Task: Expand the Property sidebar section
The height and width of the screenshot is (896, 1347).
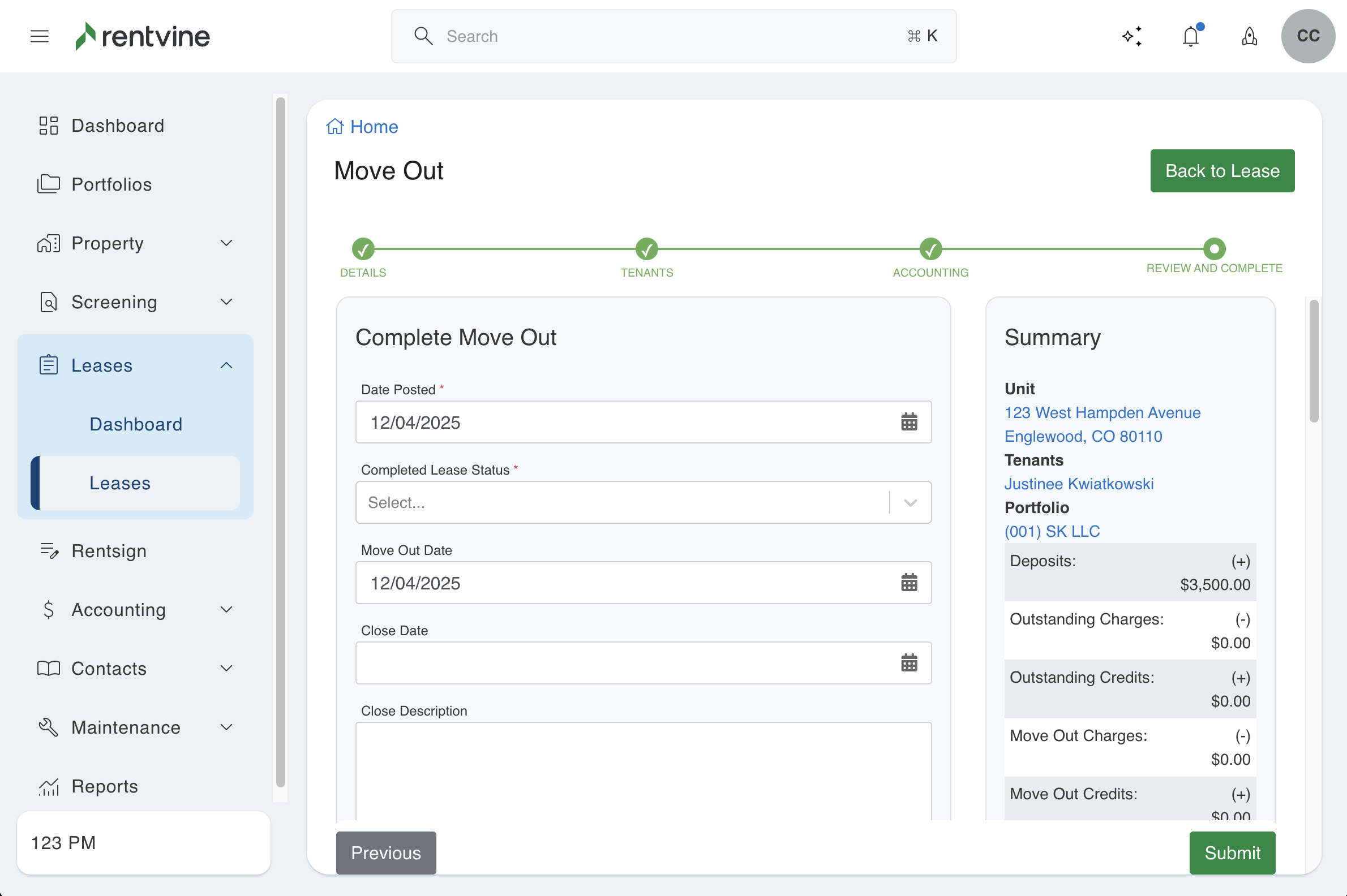Action: pyautogui.click(x=226, y=243)
